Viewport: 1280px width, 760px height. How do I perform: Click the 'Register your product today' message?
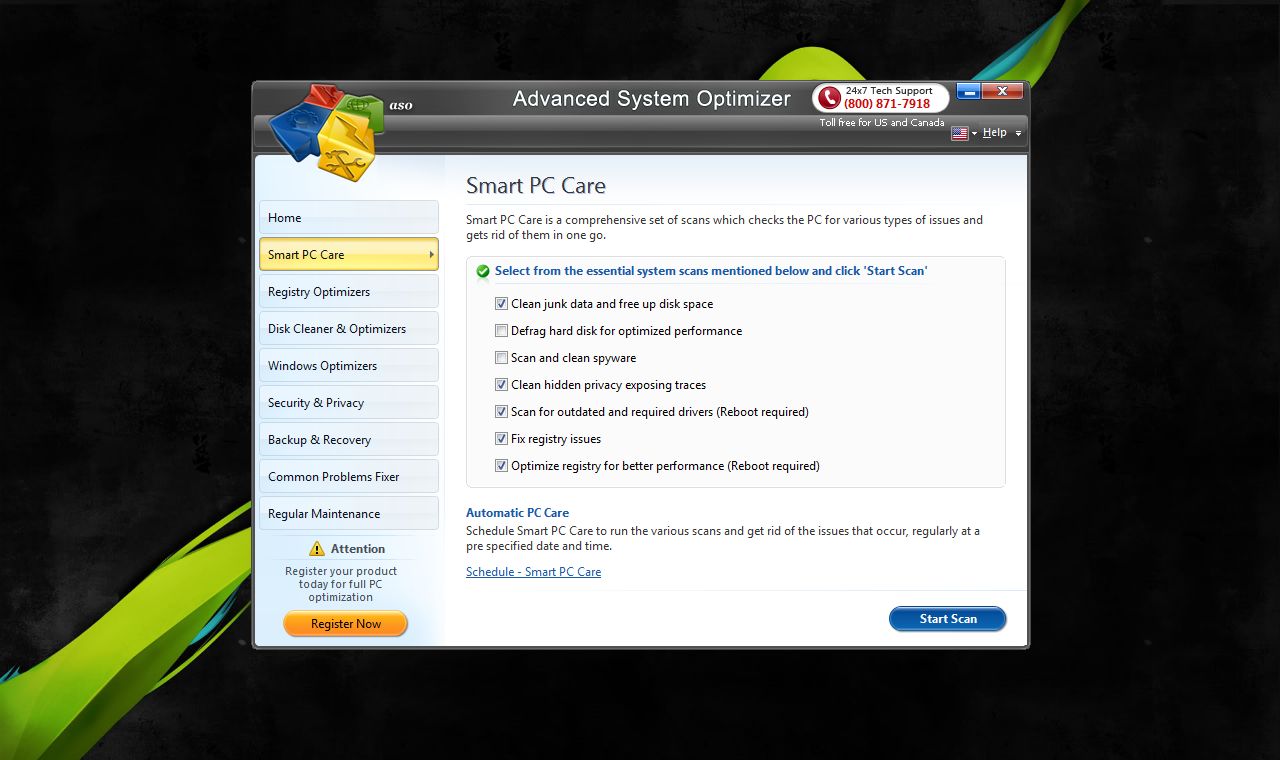[341, 584]
